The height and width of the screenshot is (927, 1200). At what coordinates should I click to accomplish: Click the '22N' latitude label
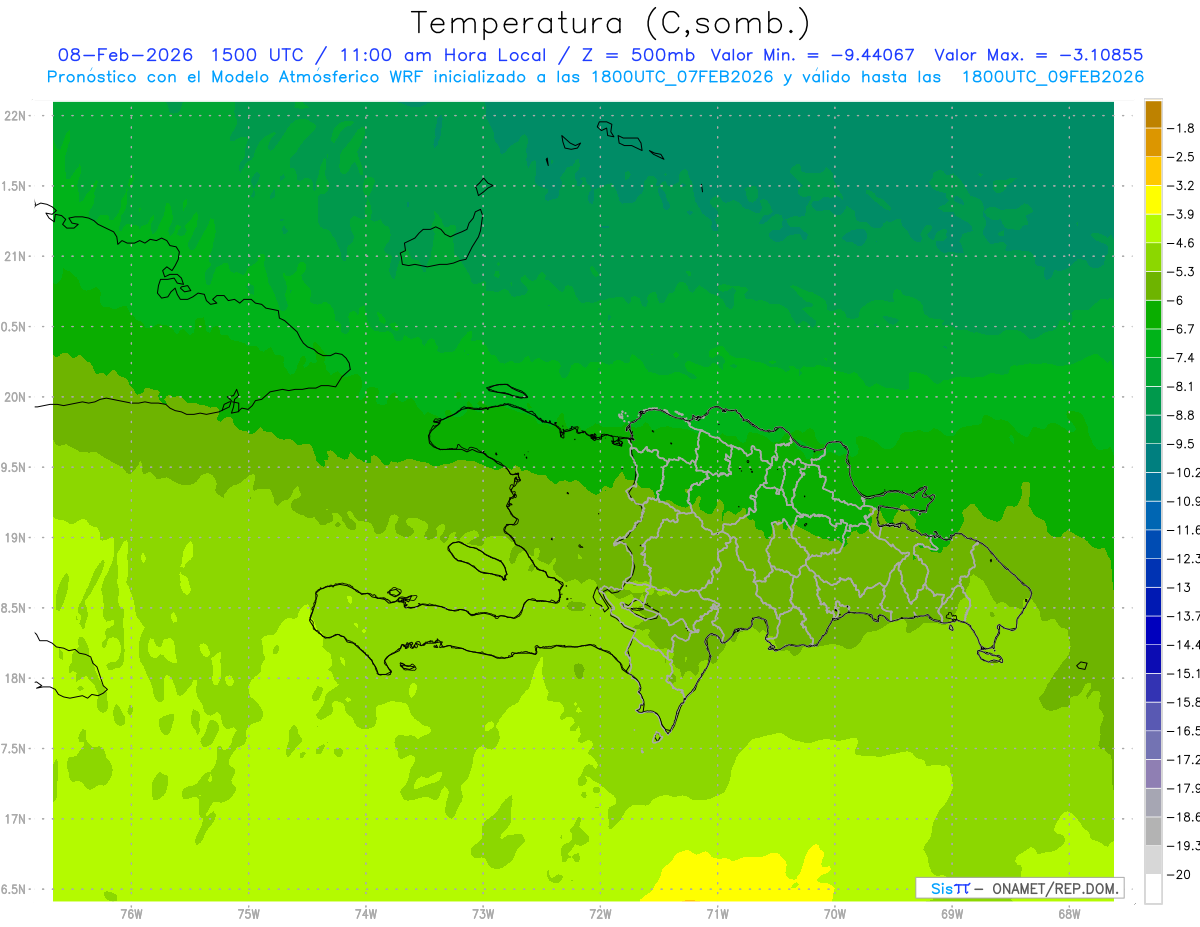16,115
